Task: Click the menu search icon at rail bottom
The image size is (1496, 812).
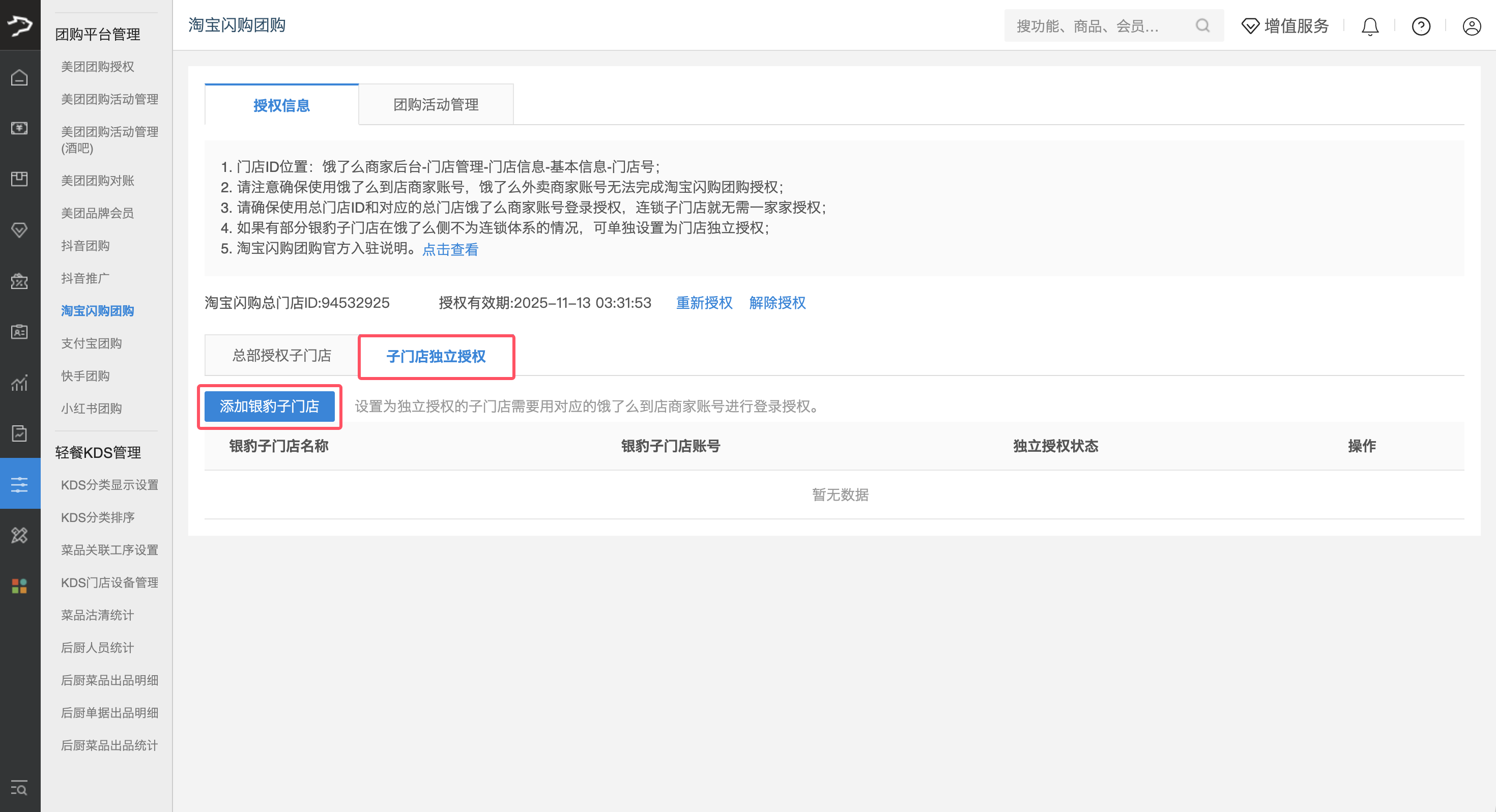Action: coord(19,788)
